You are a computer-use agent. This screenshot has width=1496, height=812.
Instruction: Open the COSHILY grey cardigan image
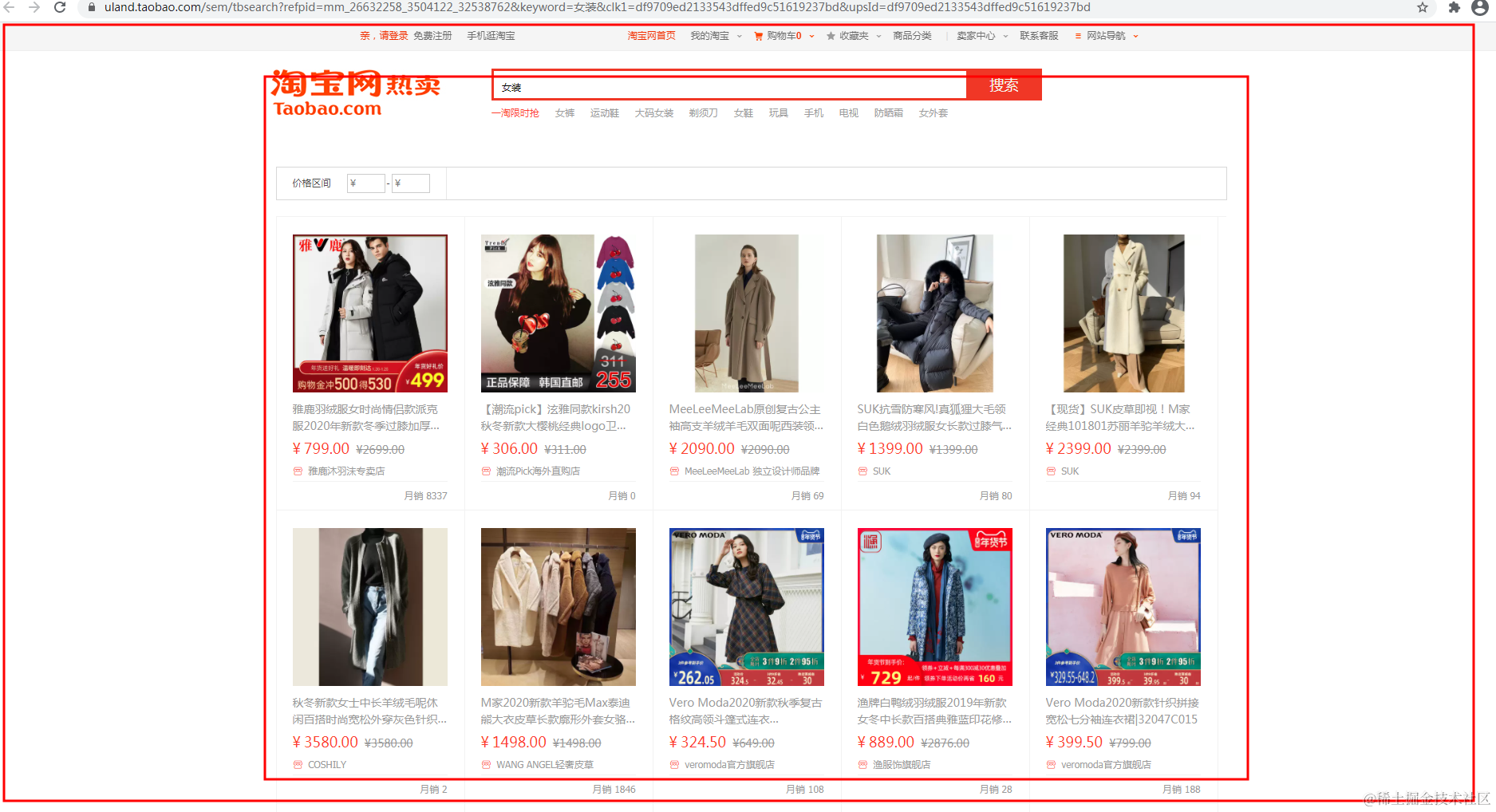pyautogui.click(x=370, y=607)
